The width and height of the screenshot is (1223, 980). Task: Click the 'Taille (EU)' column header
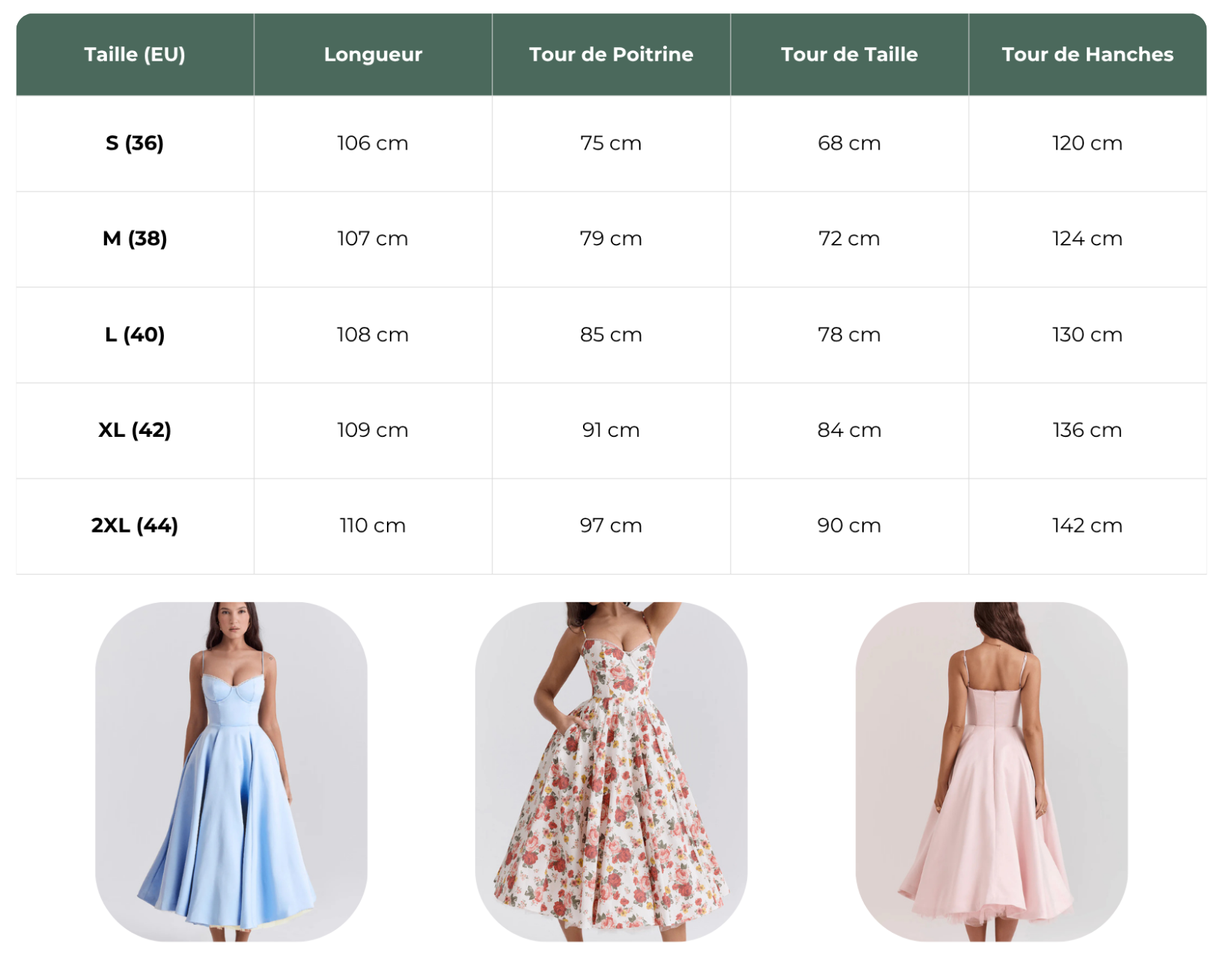point(135,55)
